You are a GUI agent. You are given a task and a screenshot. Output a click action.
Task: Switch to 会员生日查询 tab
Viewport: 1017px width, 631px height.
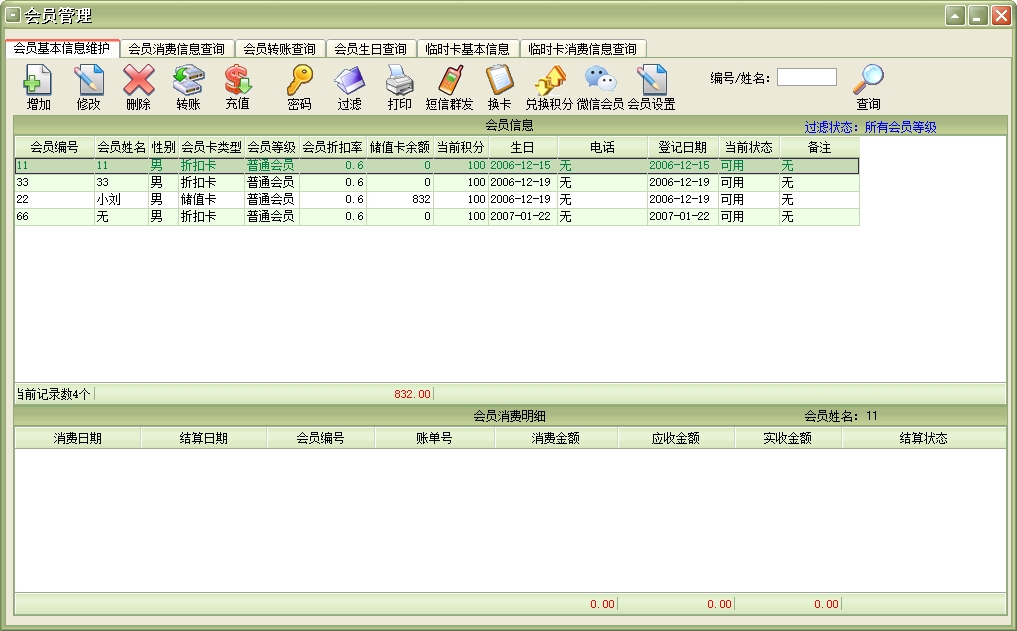pyautogui.click(x=370, y=49)
